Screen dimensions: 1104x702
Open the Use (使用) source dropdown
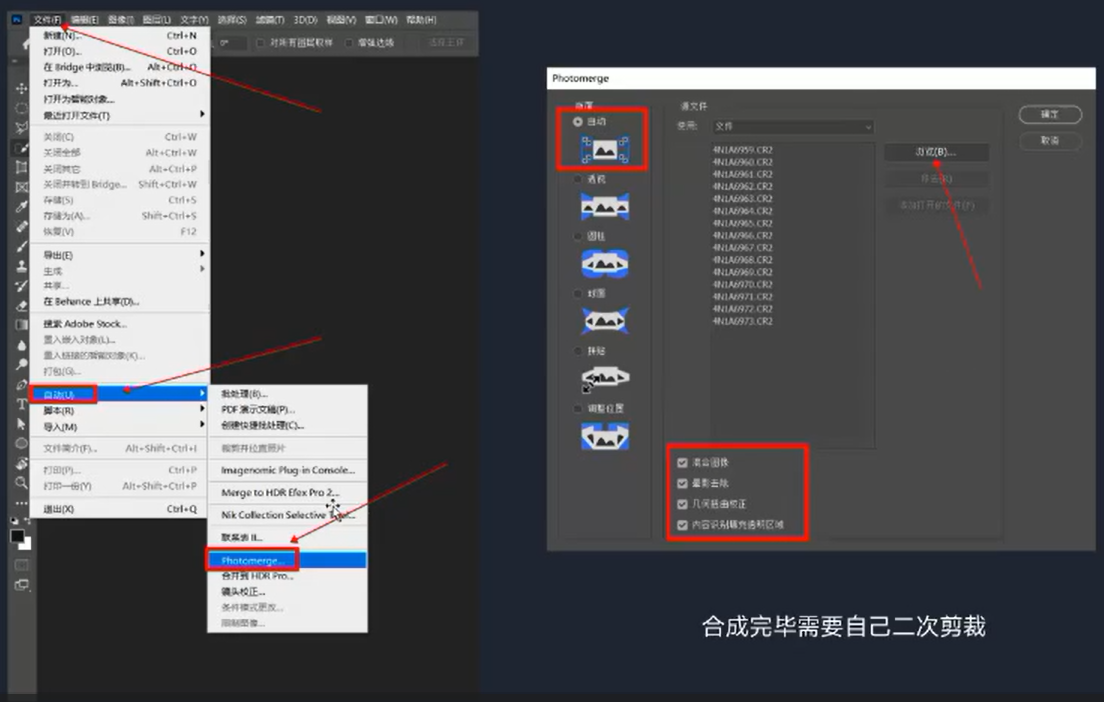click(x=791, y=127)
